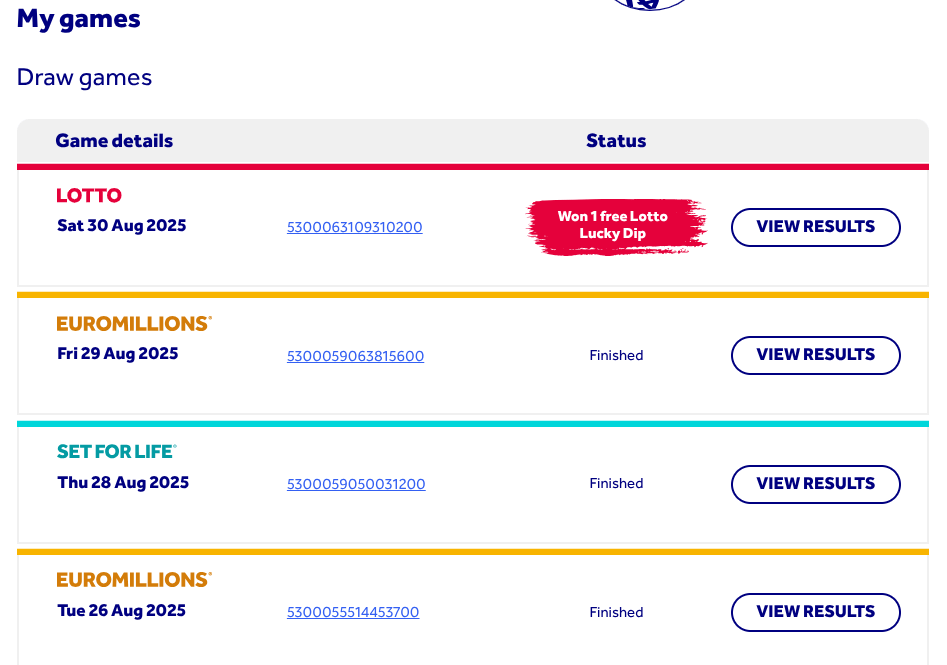Open ticket link 5300059063815600
The height and width of the screenshot is (665, 947).
[x=355, y=356]
